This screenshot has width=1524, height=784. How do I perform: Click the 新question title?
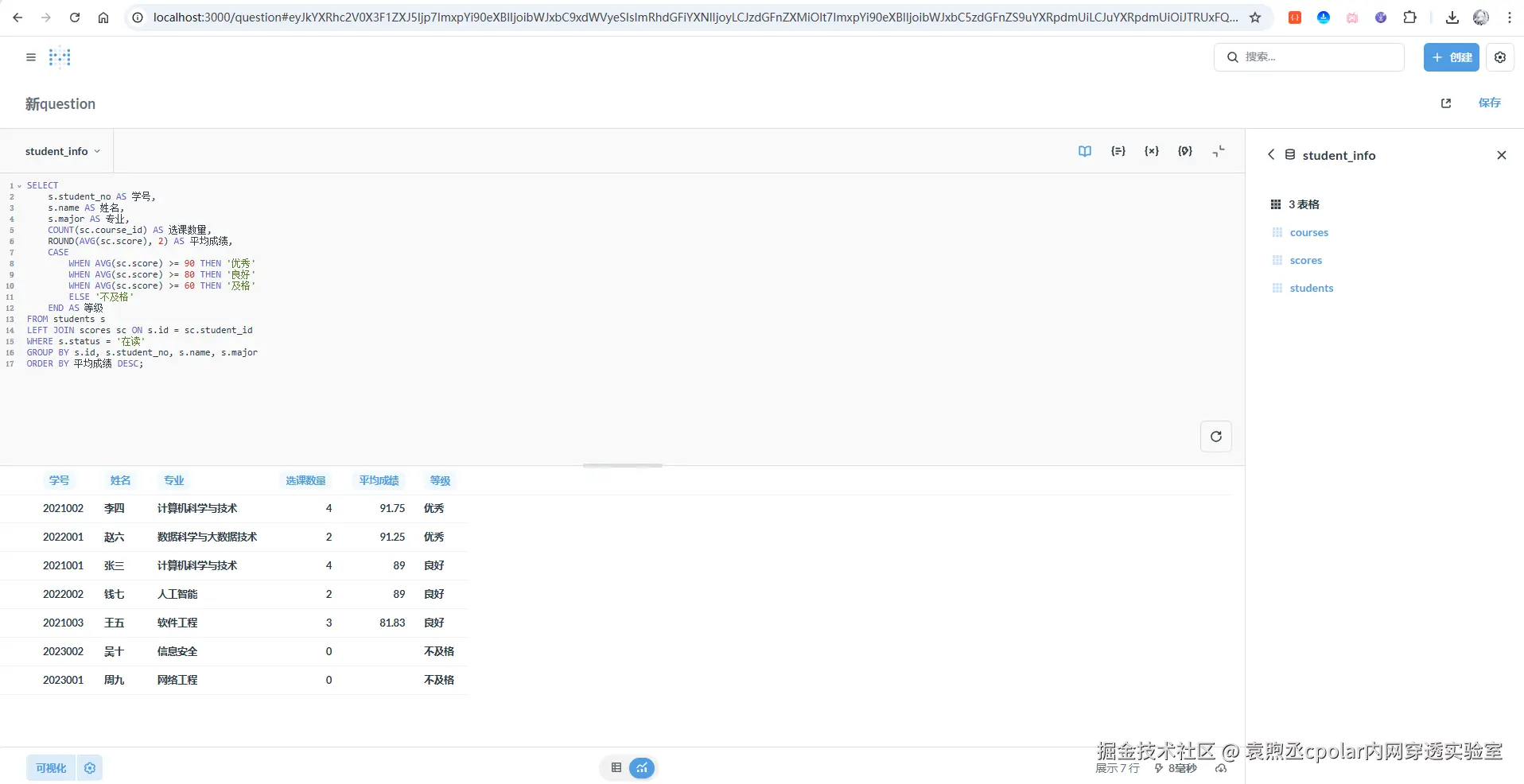coord(60,104)
